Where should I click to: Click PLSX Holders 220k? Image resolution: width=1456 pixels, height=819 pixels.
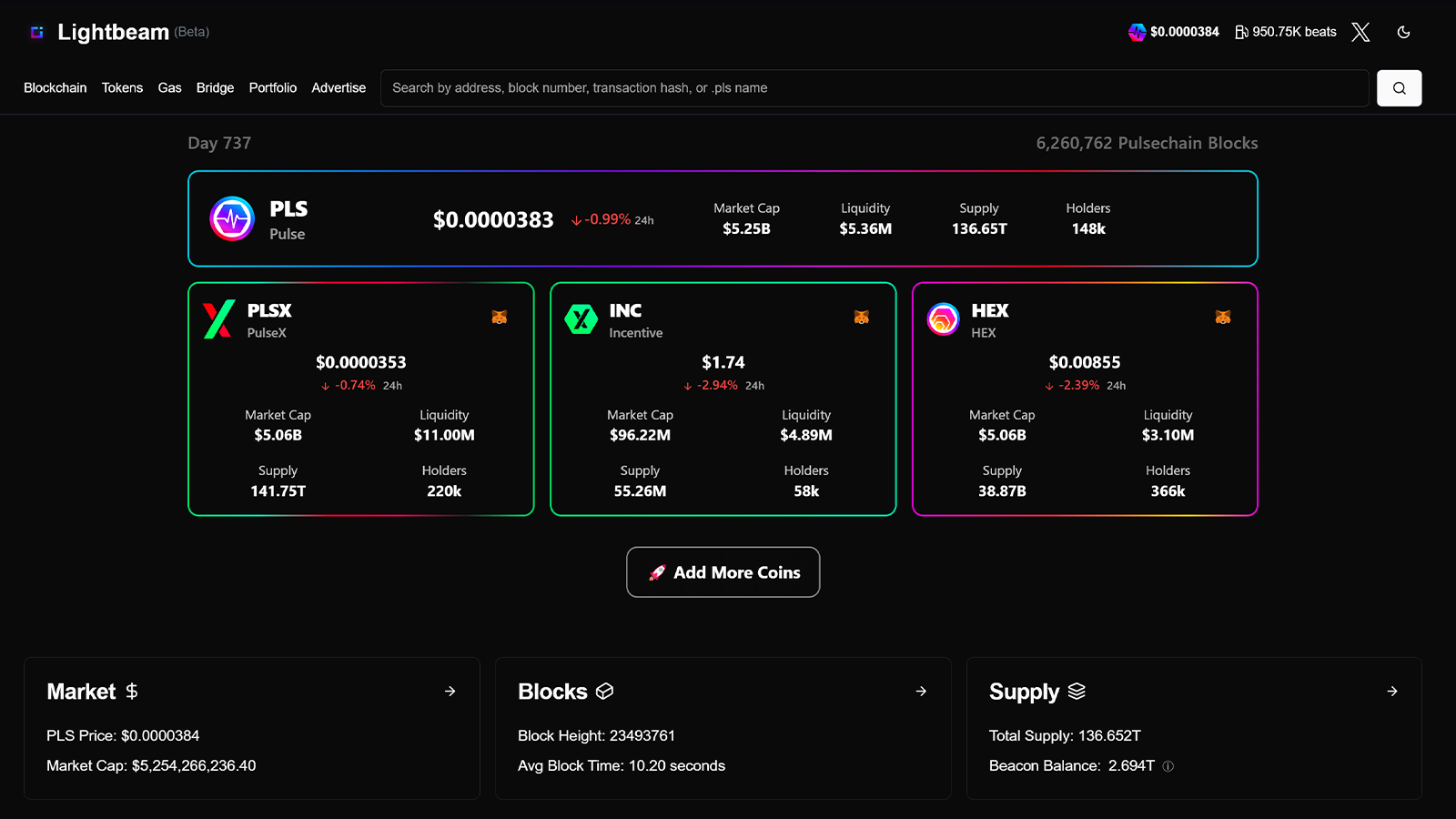tap(444, 491)
